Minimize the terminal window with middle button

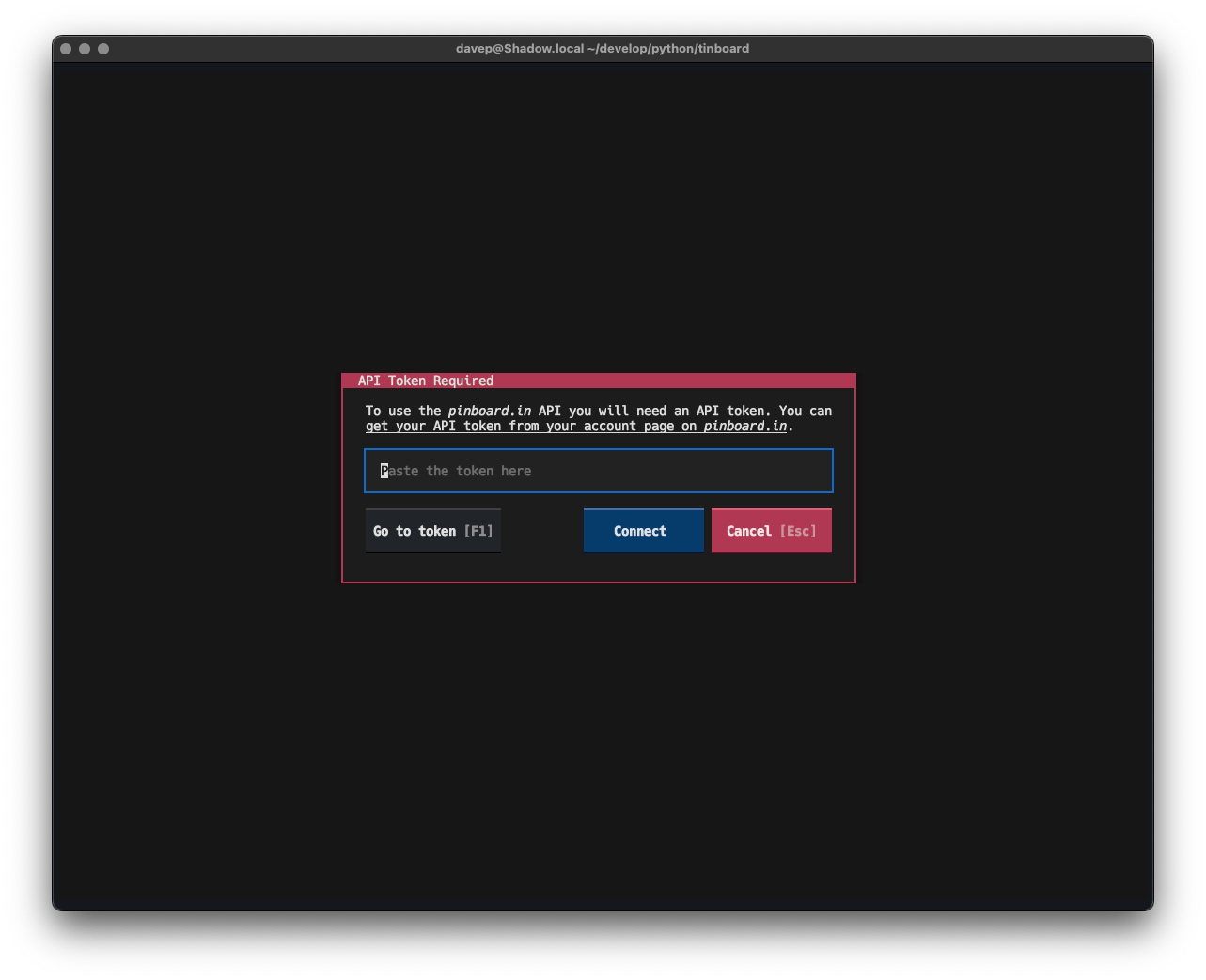tap(85, 49)
